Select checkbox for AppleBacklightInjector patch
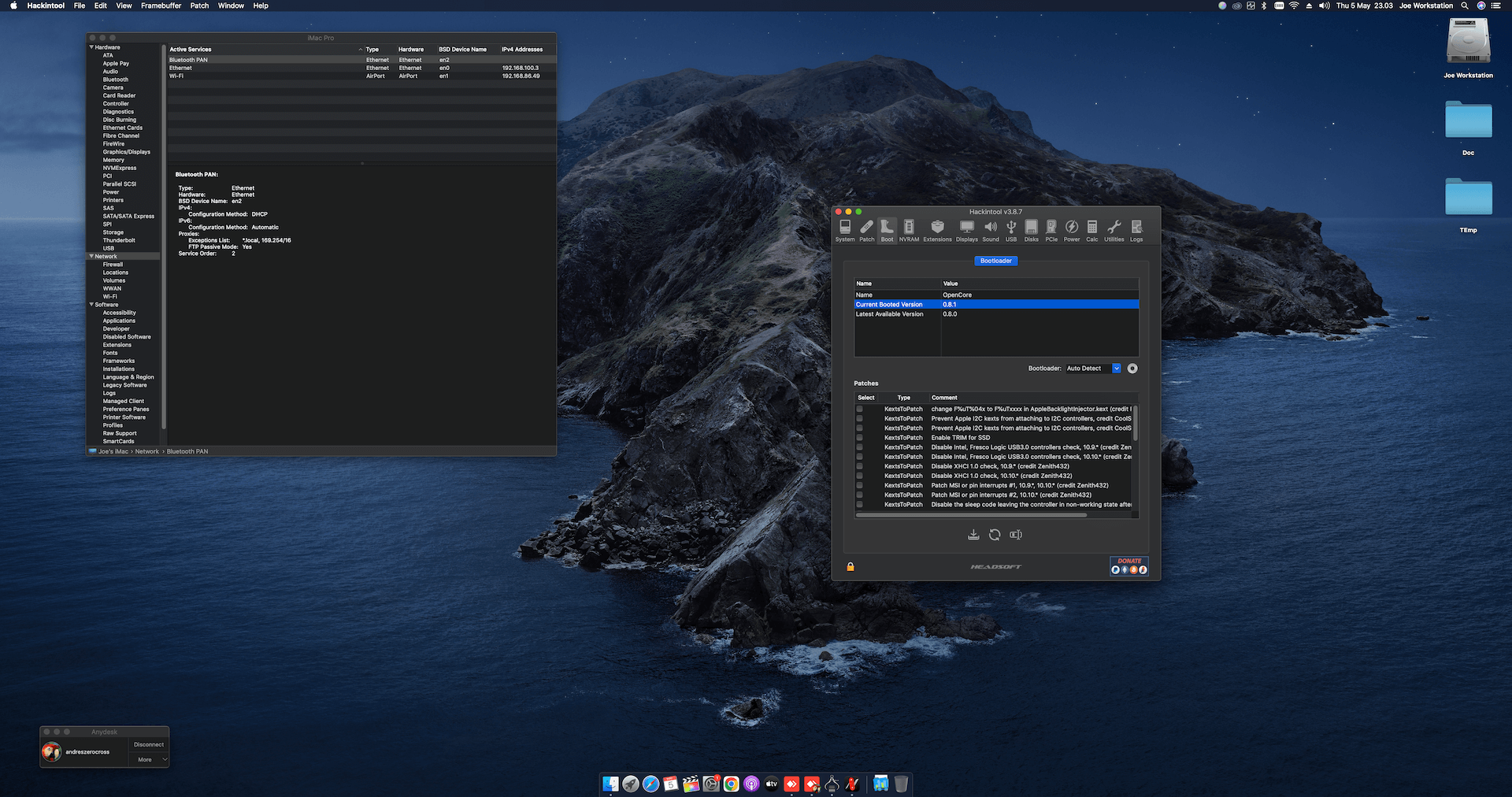The width and height of the screenshot is (1512, 797). 860,410
